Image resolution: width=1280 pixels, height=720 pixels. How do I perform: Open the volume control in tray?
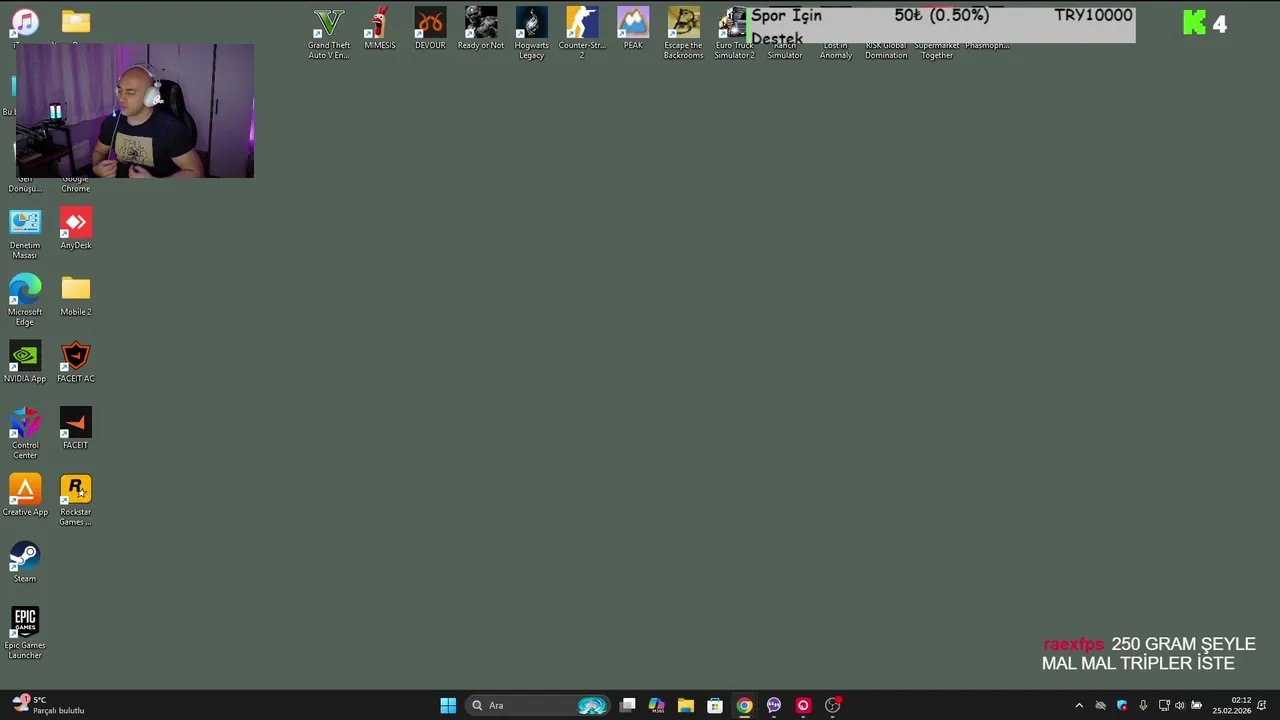pos(1180,705)
